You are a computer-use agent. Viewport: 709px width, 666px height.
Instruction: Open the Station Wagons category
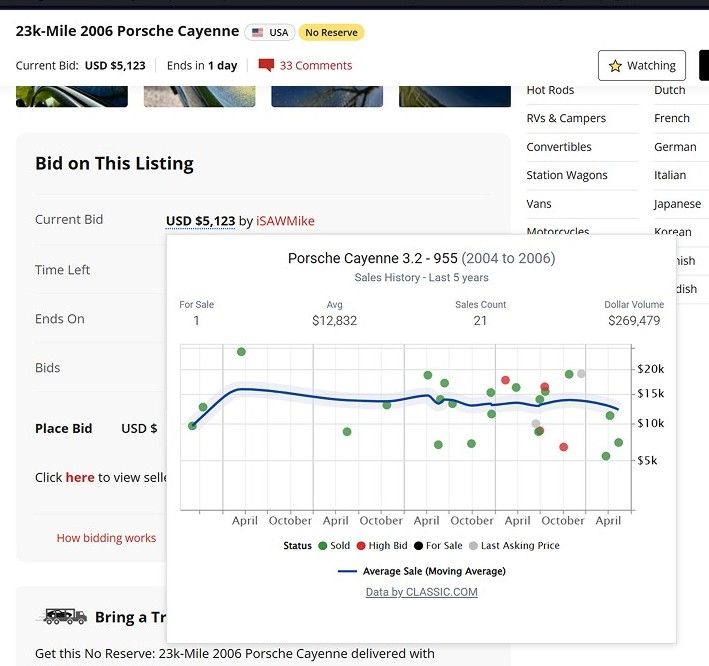pos(567,175)
